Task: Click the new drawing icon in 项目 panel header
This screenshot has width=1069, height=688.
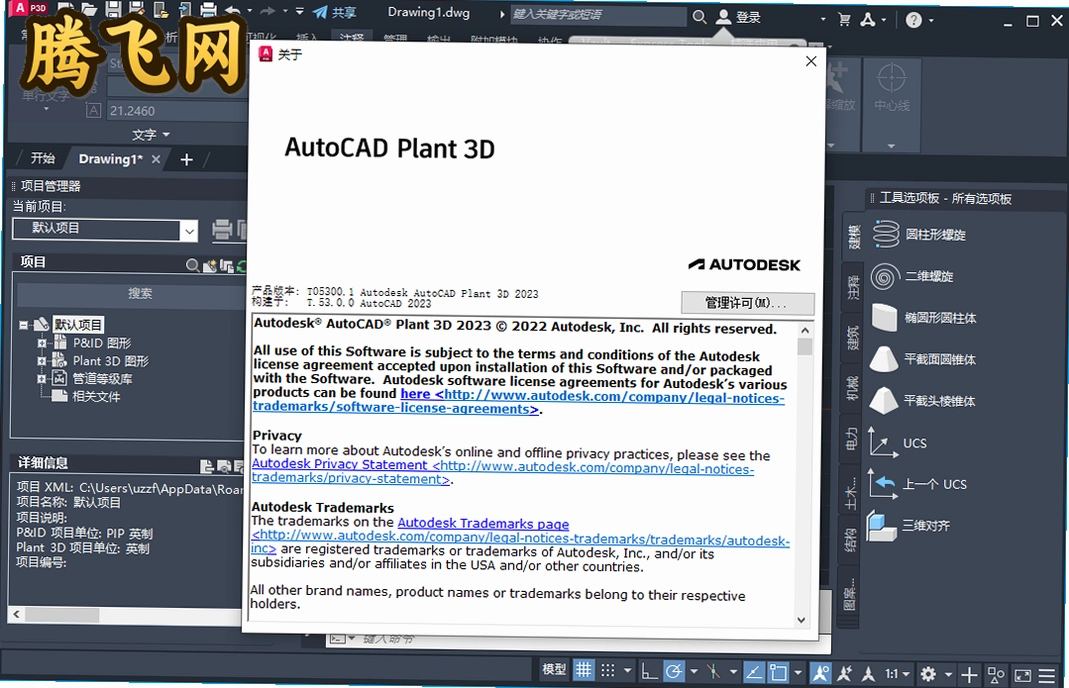Action: pyautogui.click(x=209, y=265)
